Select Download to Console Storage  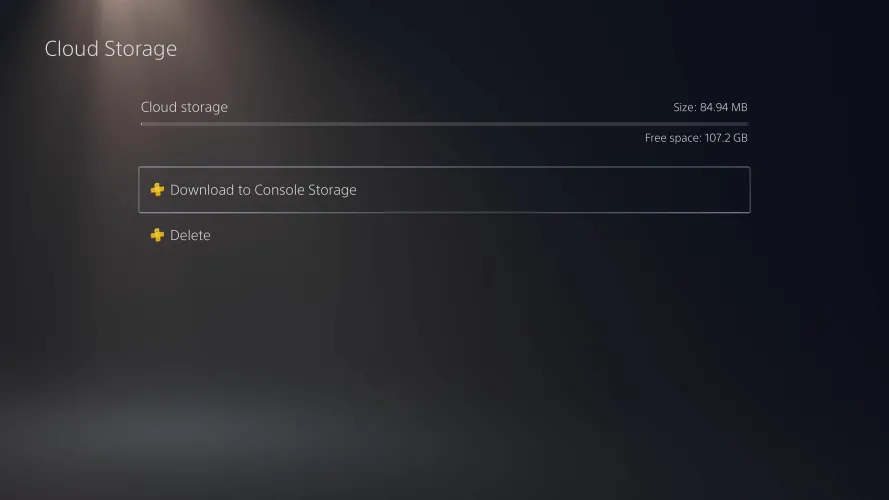click(444, 190)
